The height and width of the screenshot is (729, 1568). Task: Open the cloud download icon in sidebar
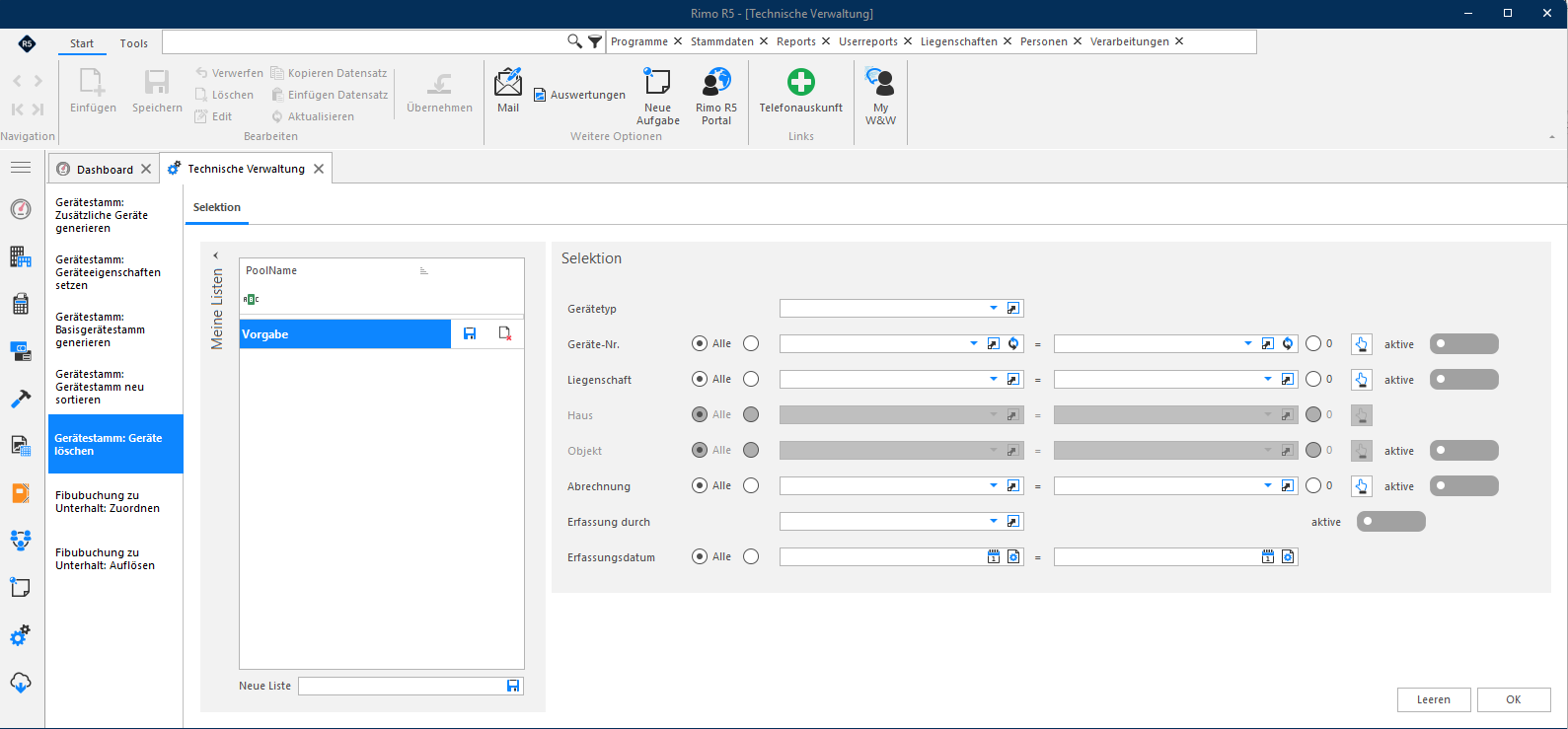[21, 683]
